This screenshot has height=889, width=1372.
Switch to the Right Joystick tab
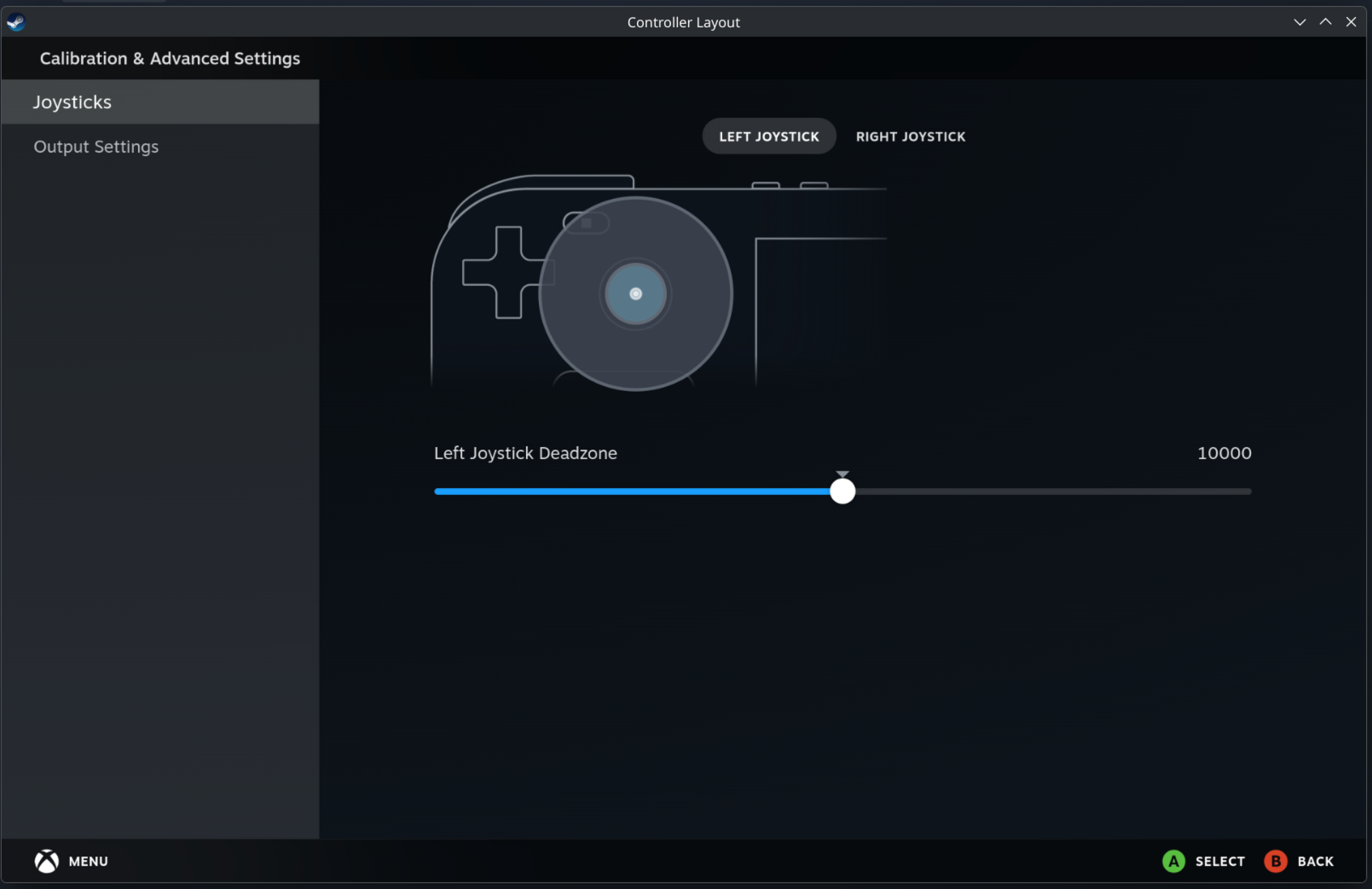pyautogui.click(x=911, y=137)
